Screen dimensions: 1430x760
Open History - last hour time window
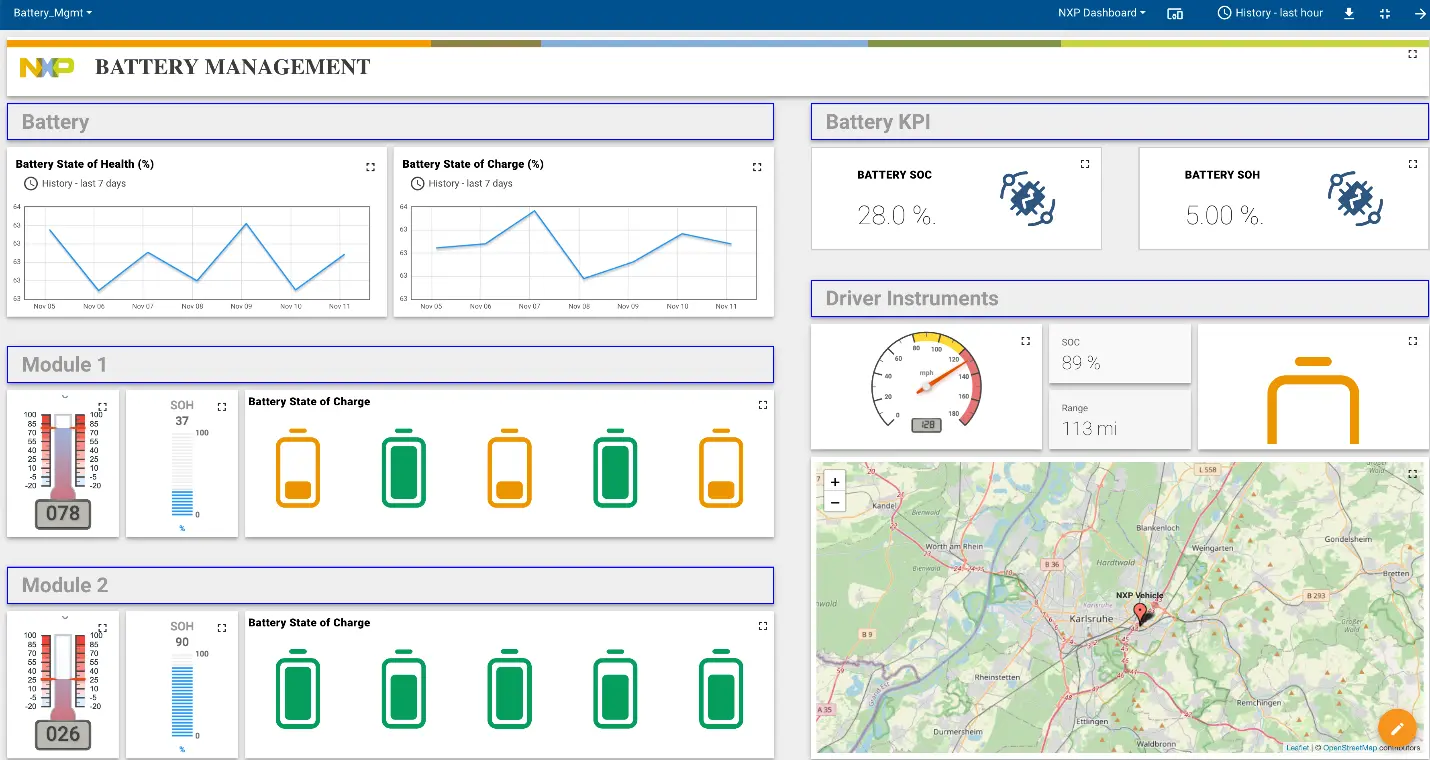pyautogui.click(x=1270, y=13)
